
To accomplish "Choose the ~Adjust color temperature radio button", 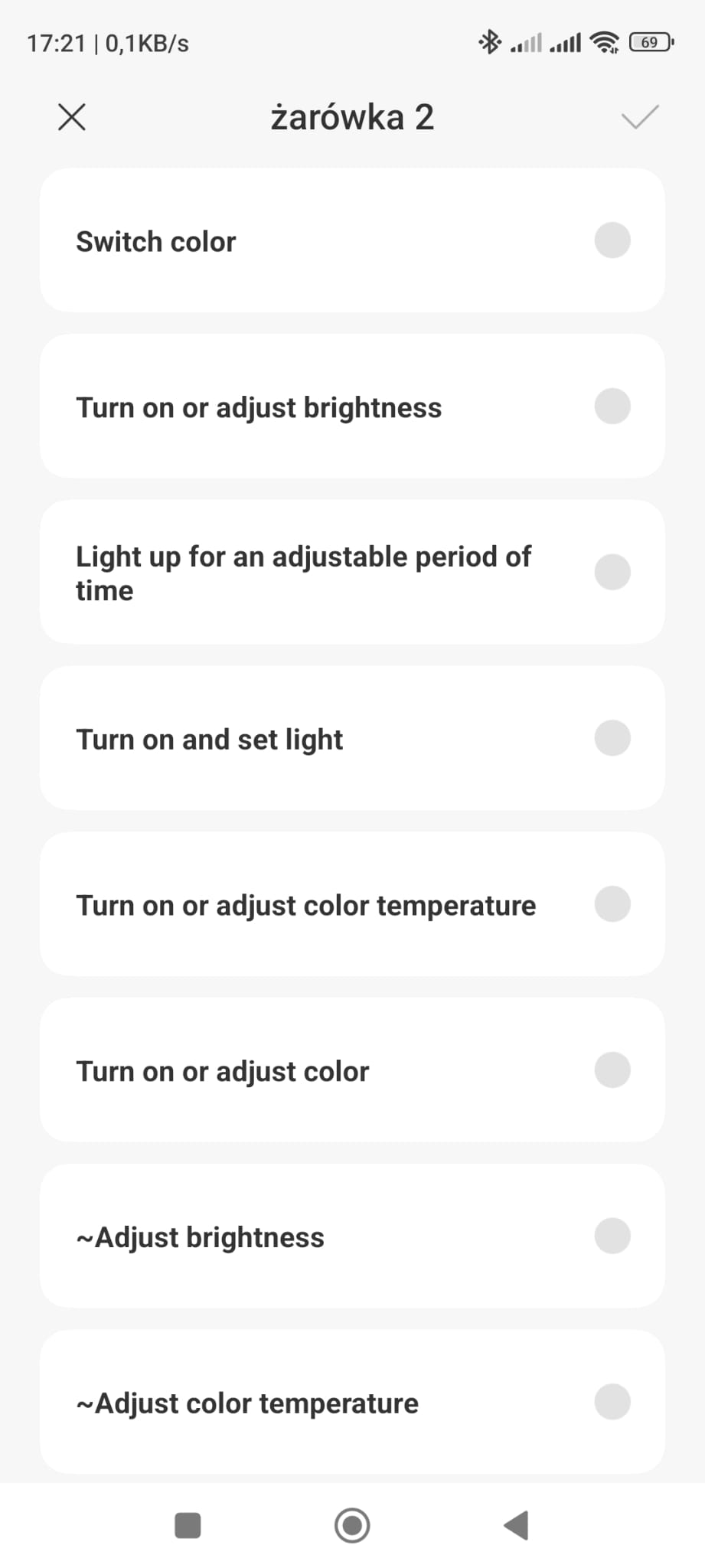I will [x=612, y=1402].
